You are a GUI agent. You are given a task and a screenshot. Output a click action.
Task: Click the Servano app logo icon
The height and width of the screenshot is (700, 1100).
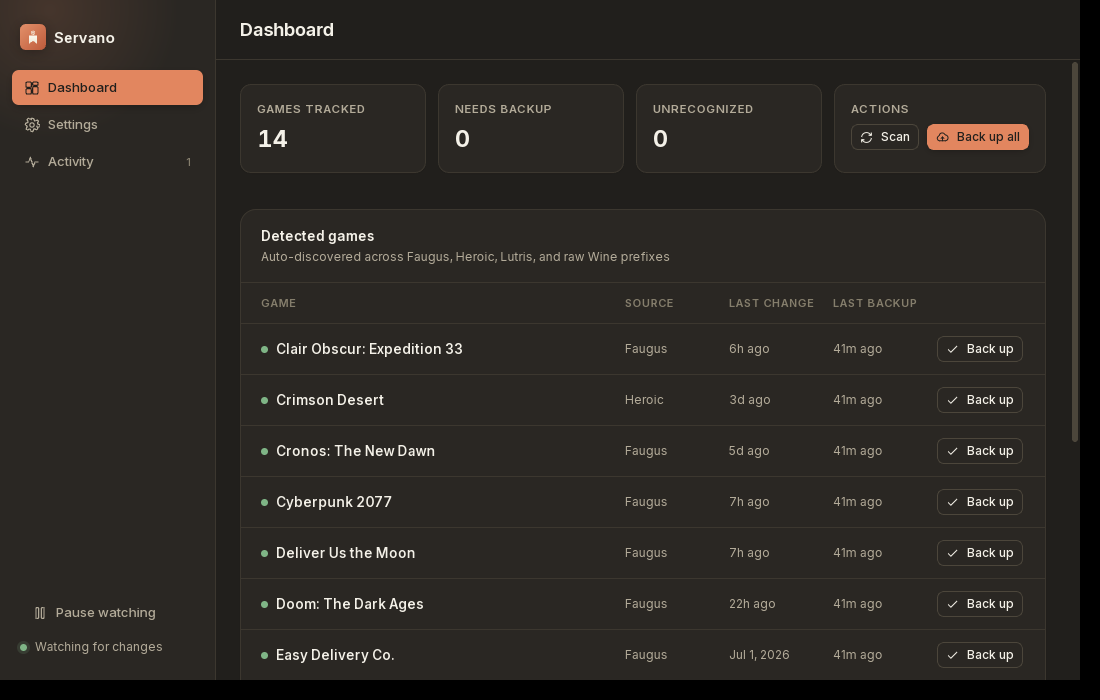[33, 37]
